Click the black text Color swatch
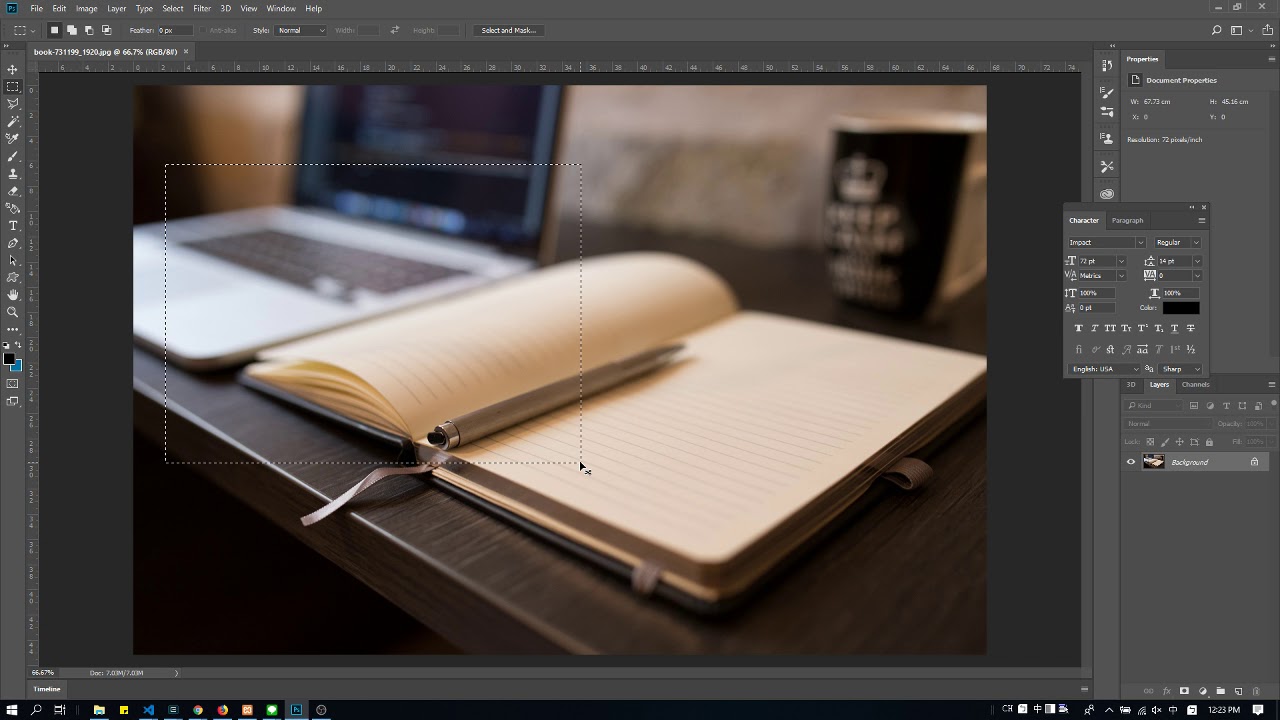Image resolution: width=1280 pixels, height=720 pixels. click(1181, 308)
